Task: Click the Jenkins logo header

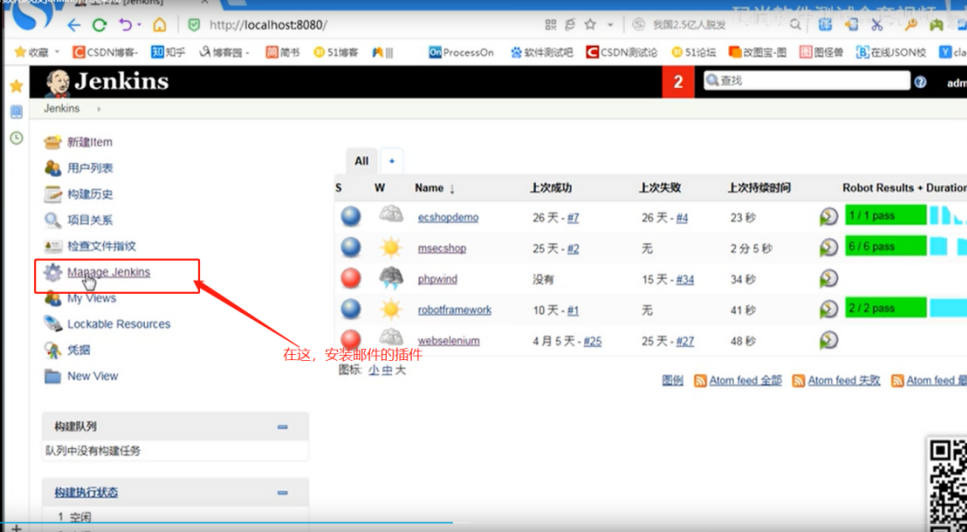Action: pyautogui.click(x=107, y=81)
